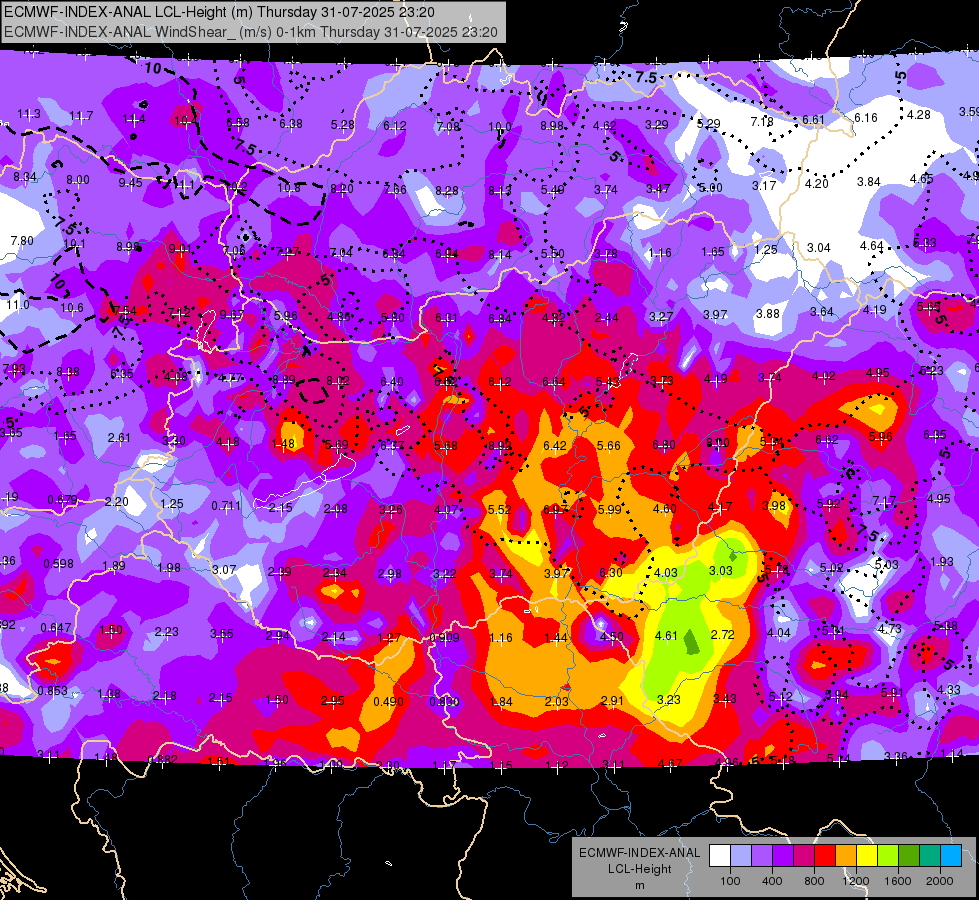Click the wind shear value 4.50
This screenshot has height=900, width=979.
611,636
